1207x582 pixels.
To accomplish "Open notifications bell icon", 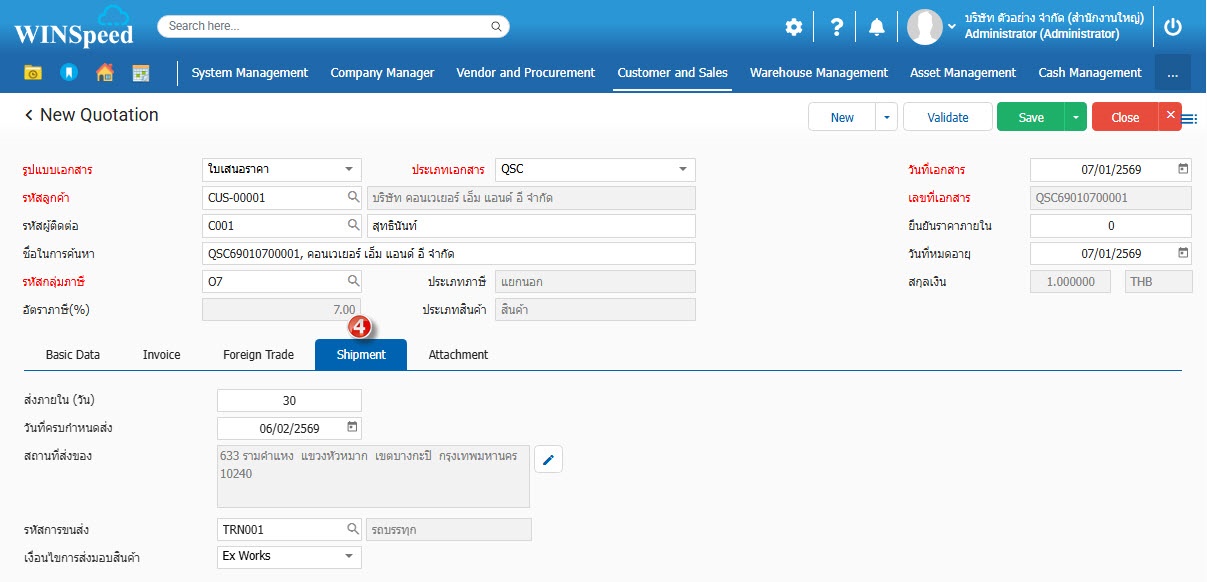I will click(877, 27).
